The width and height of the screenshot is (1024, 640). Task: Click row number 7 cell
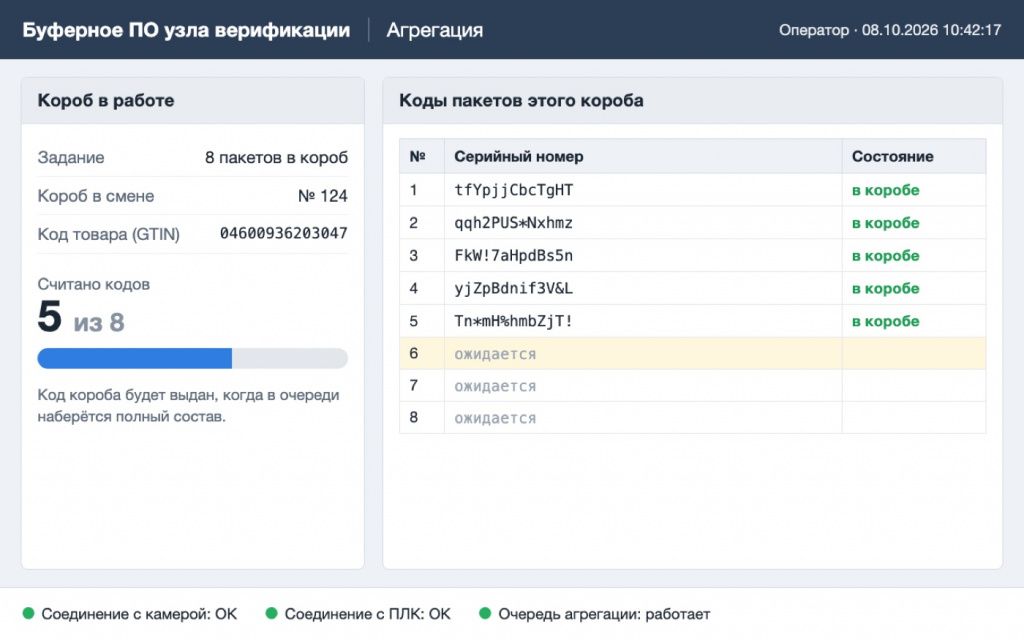point(422,385)
